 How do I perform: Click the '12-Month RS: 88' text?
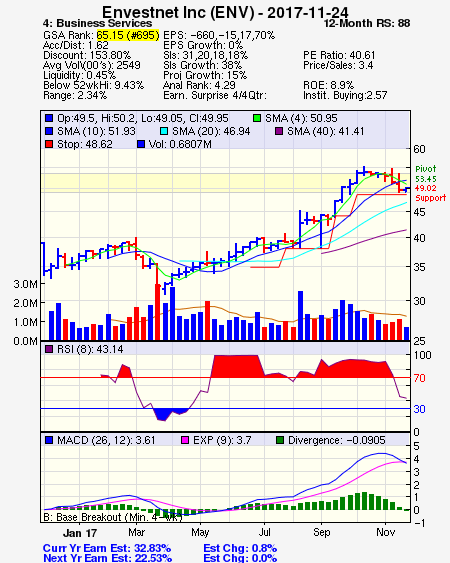point(367,23)
